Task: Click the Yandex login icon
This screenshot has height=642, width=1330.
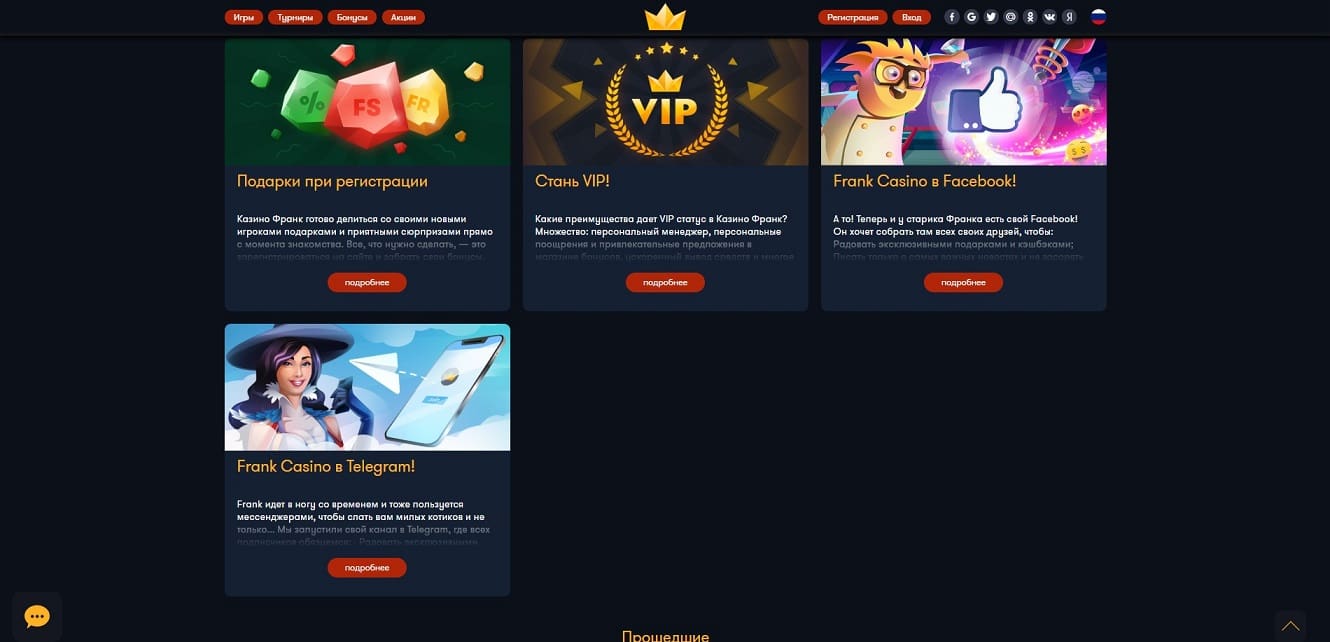Action: pos(1069,17)
